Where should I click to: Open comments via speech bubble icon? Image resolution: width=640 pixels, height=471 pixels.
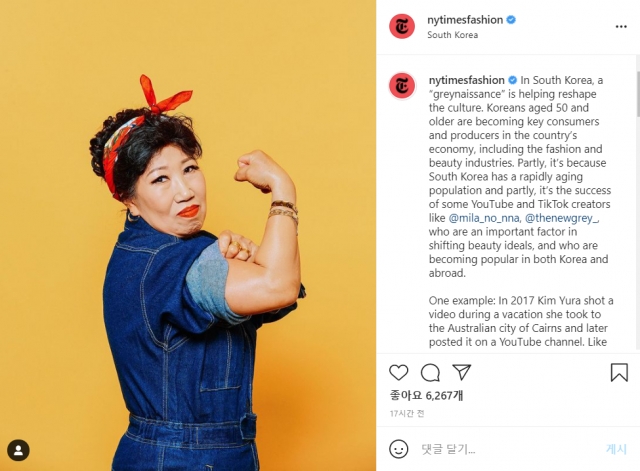(430, 372)
